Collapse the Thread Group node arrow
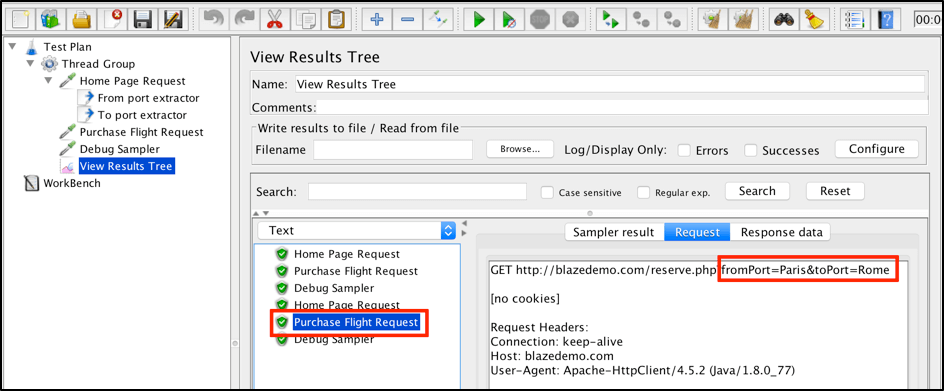The width and height of the screenshot is (944, 391). pos(30,63)
